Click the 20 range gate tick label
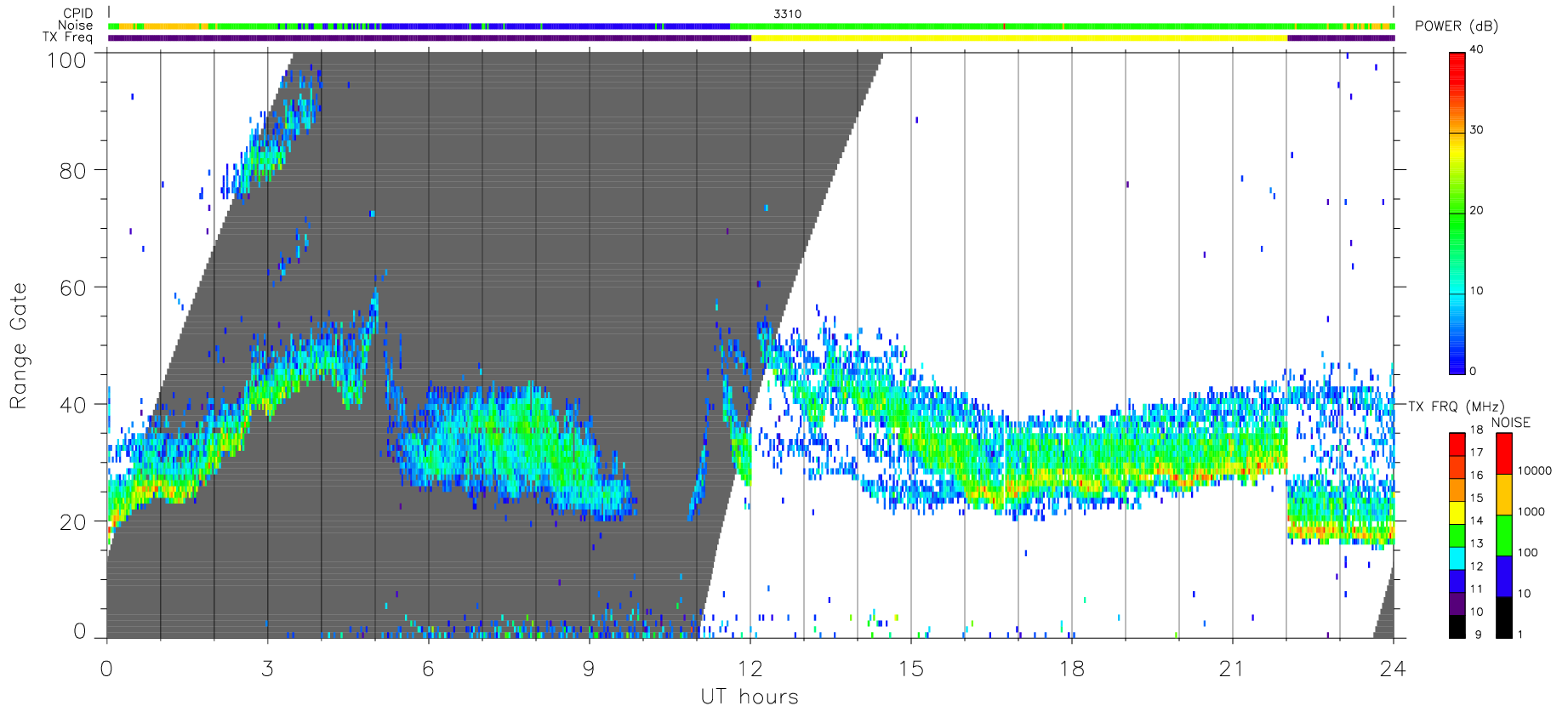Screen dimensions: 1568x723 tap(73, 522)
